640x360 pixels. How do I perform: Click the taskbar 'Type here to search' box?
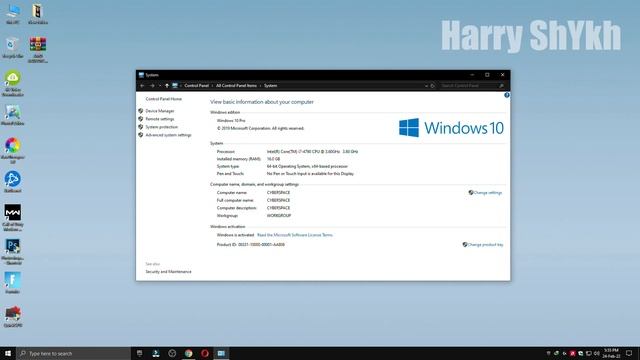tap(73, 353)
